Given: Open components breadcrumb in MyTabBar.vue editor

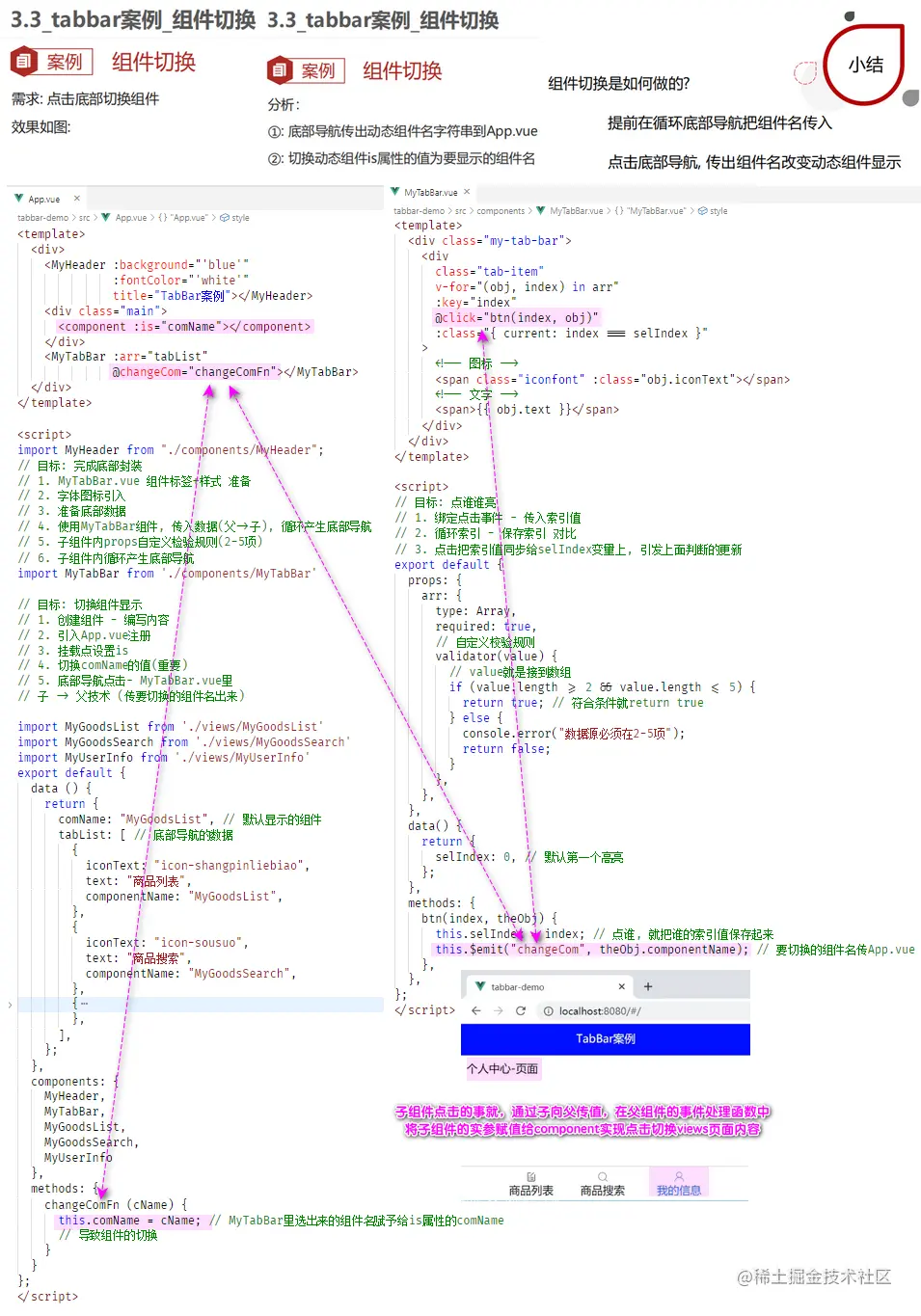Looking at the screenshot, I should (x=501, y=211).
